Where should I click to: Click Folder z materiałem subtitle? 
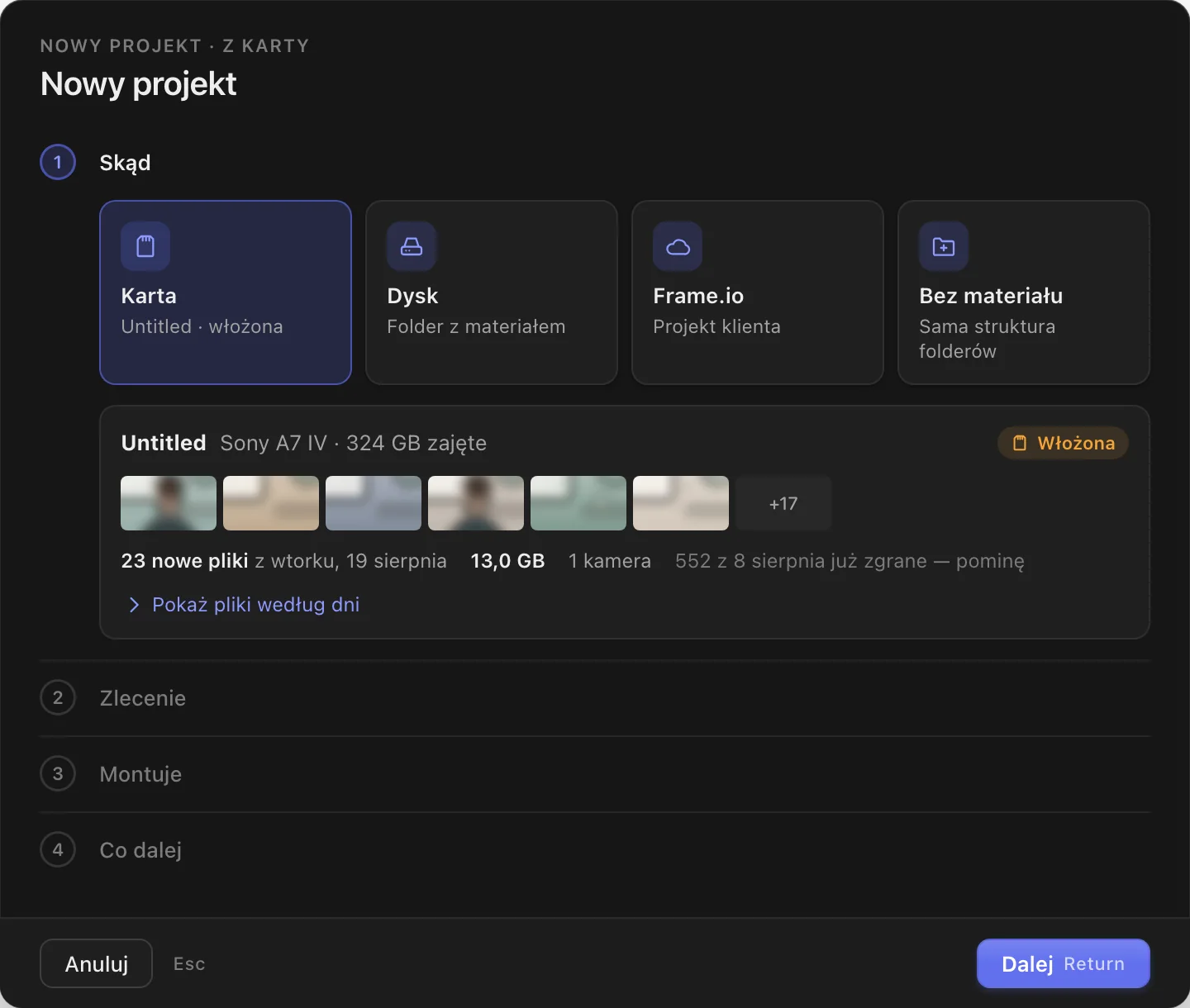476,326
